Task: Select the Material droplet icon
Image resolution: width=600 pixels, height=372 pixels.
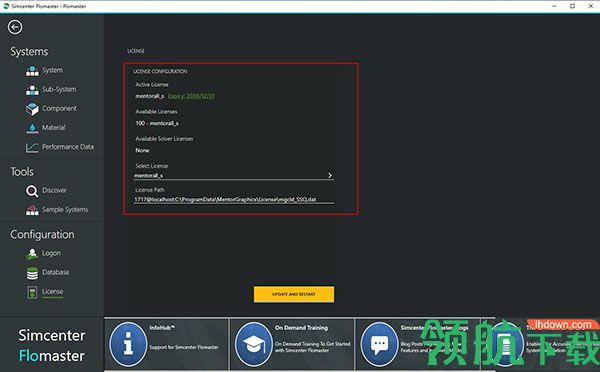Action: [x=32, y=128]
